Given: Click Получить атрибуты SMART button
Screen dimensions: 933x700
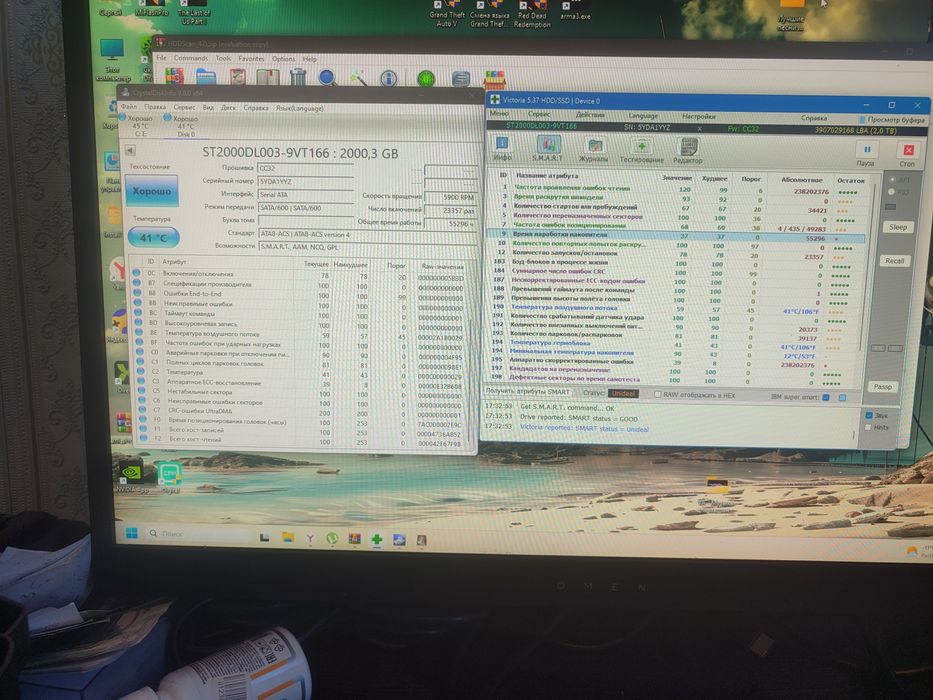Looking at the screenshot, I should 528,392.
